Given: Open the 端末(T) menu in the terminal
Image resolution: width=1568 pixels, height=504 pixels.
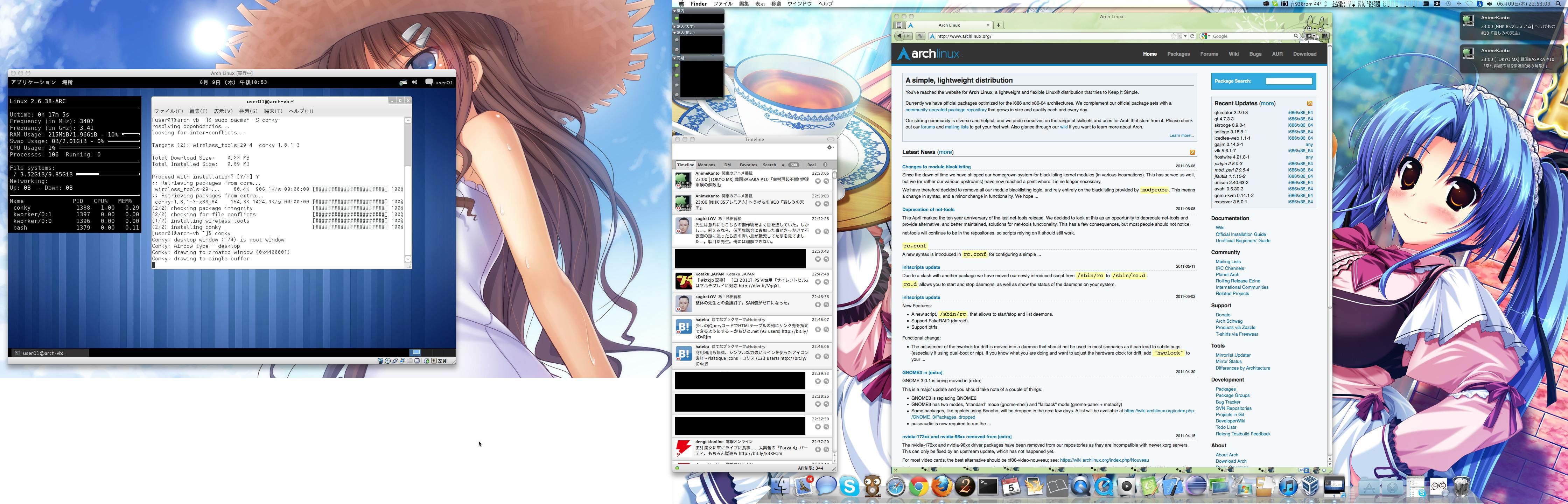Looking at the screenshot, I should point(273,111).
